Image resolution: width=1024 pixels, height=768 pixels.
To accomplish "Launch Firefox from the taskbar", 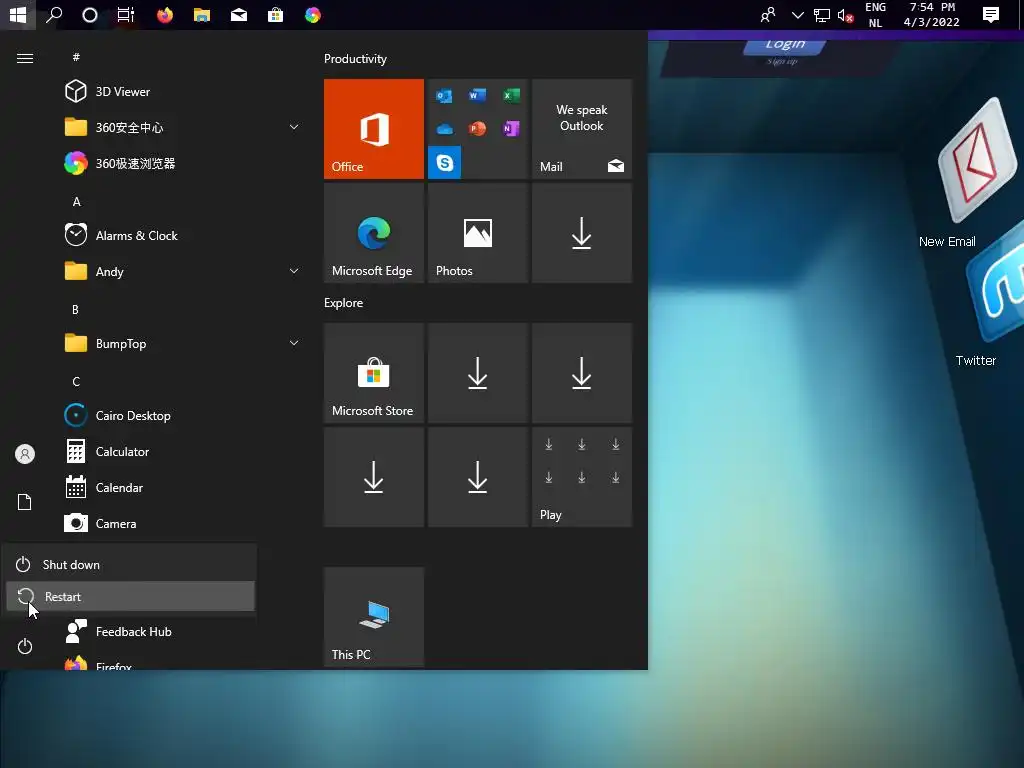I will [x=165, y=14].
